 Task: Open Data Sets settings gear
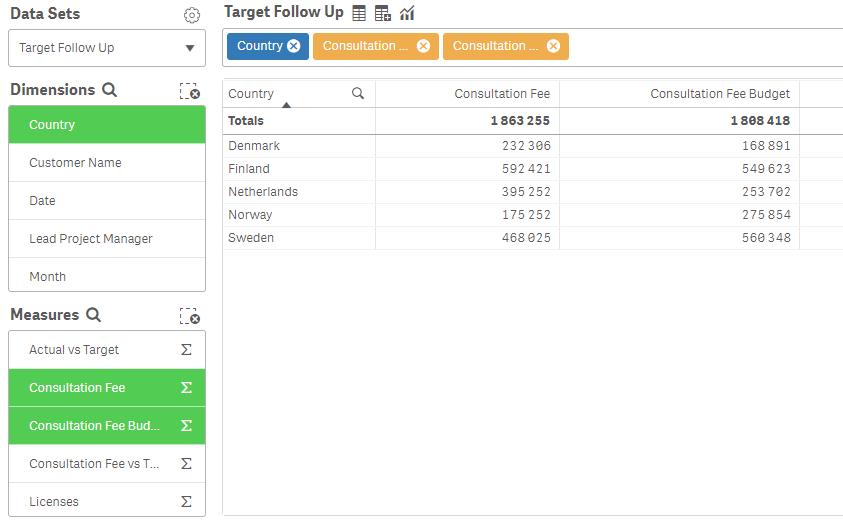click(x=191, y=15)
